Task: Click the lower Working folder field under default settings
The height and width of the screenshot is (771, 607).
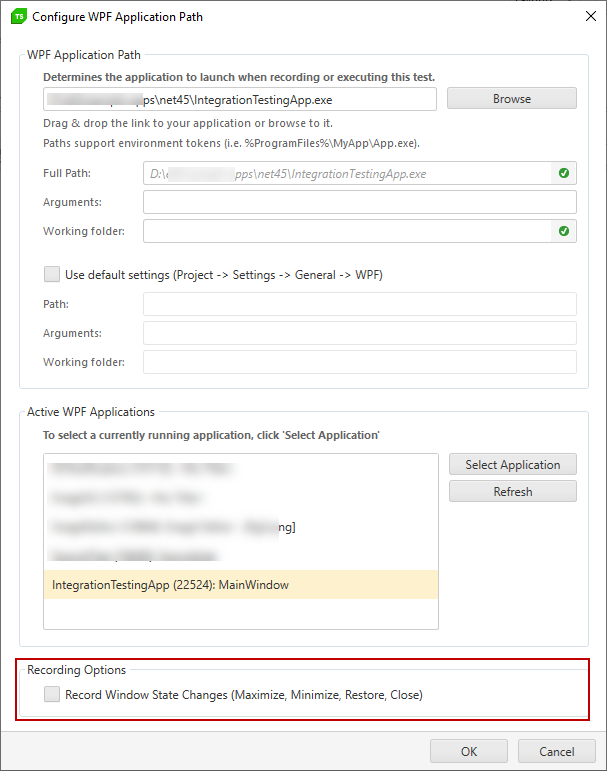Action: 360,362
